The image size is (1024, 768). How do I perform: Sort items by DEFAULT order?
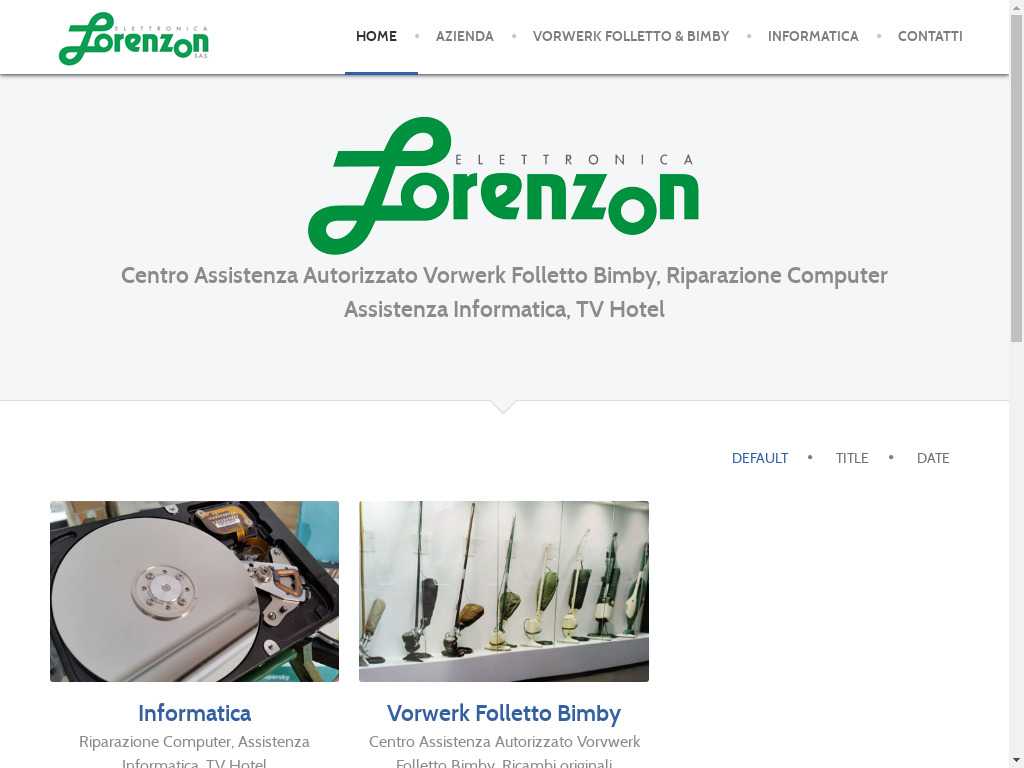click(760, 458)
